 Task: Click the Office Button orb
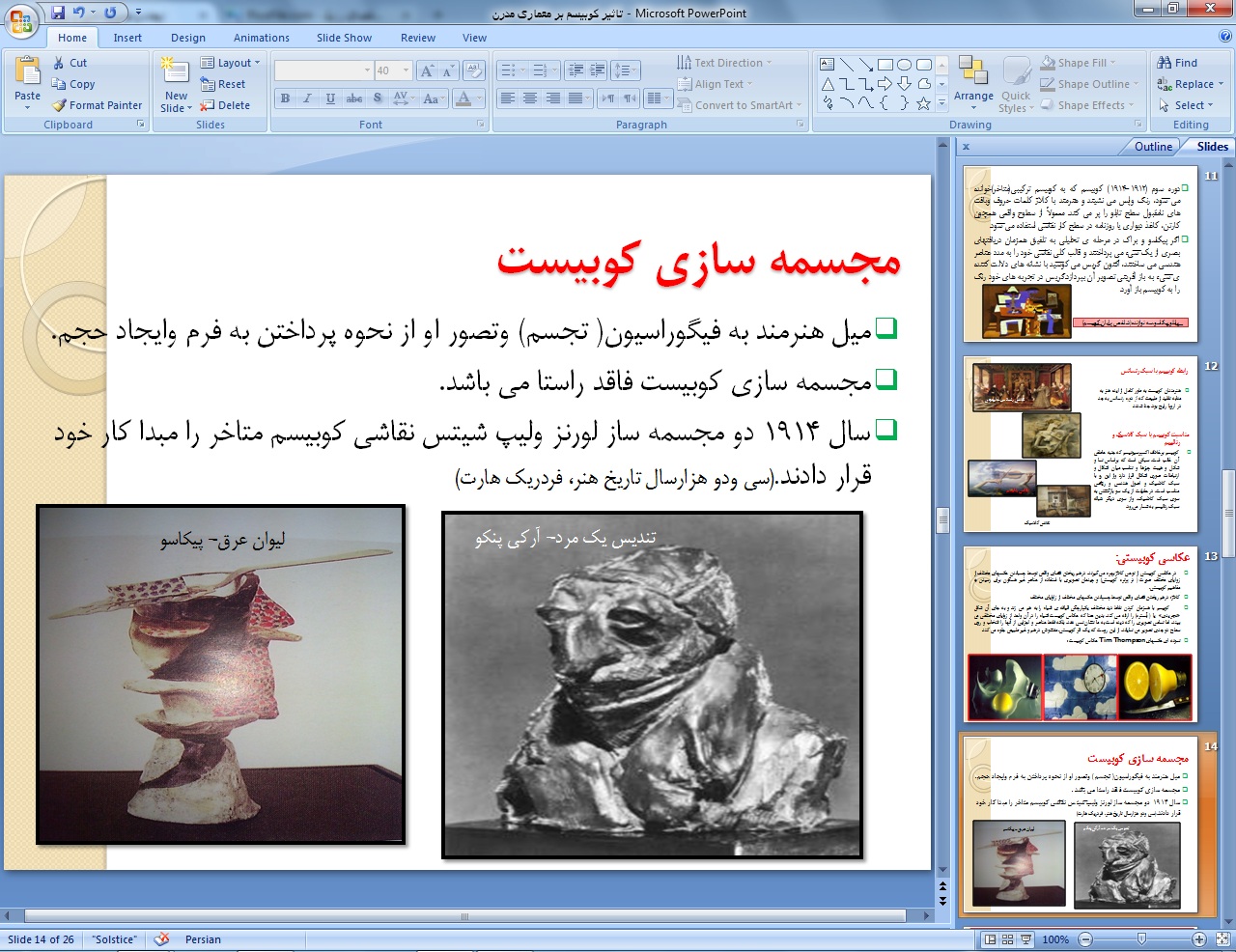point(21,19)
